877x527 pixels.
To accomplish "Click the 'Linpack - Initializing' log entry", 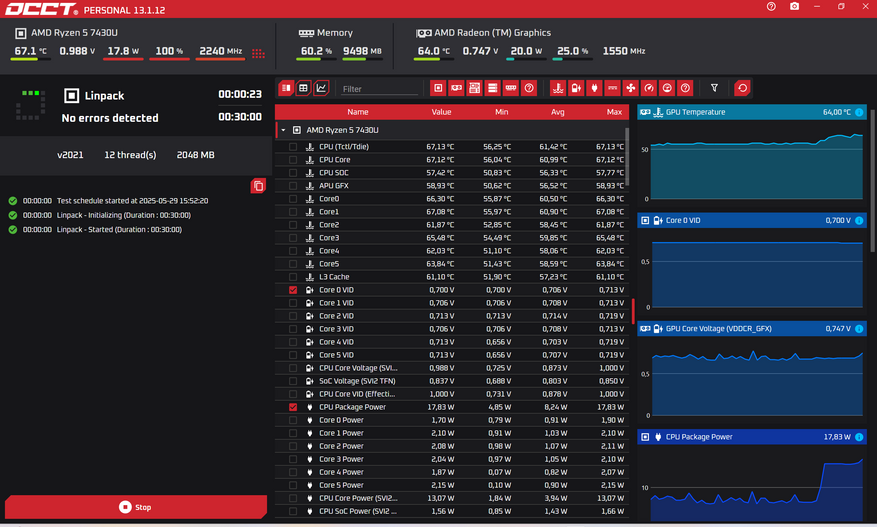I will tap(124, 215).
